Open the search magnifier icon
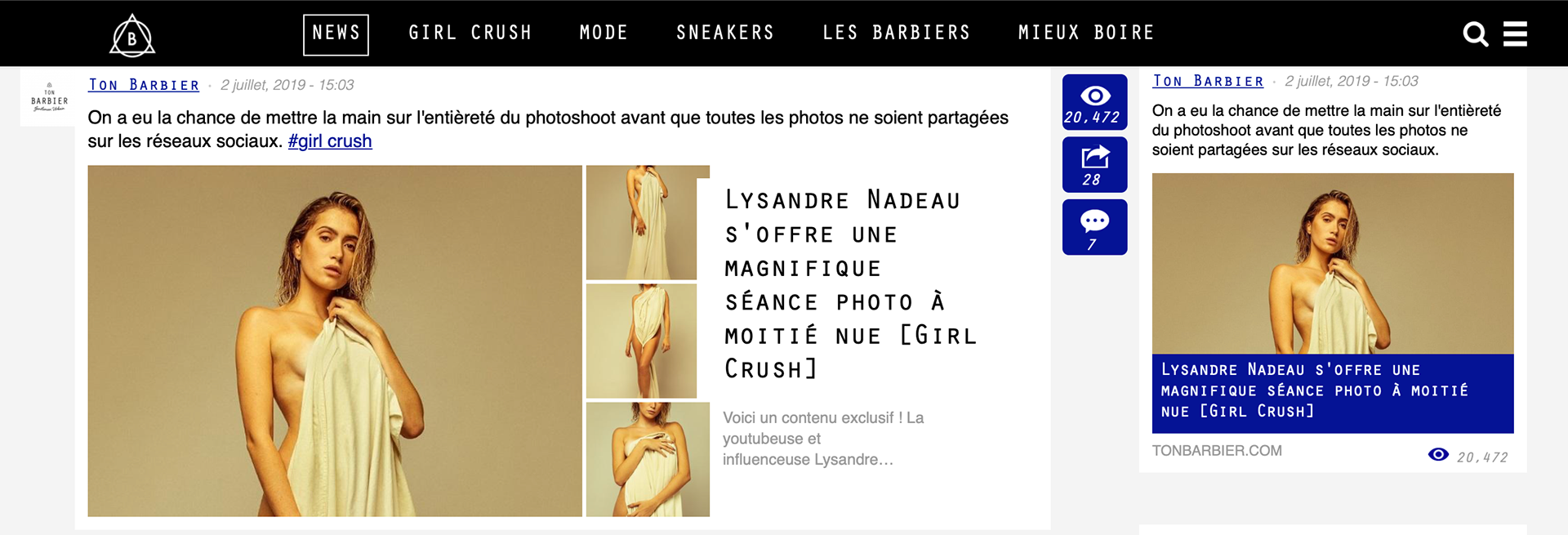 [x=1475, y=34]
